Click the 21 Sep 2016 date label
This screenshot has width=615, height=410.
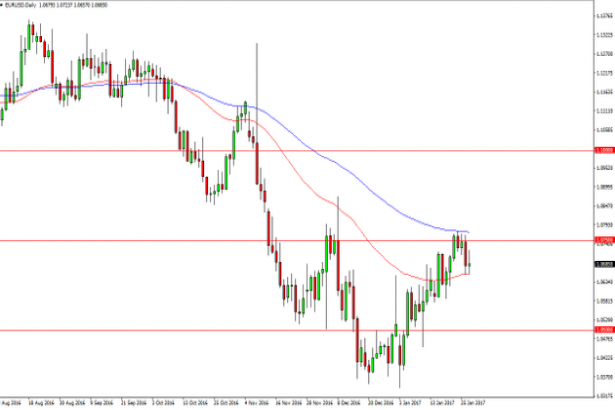click(x=134, y=403)
